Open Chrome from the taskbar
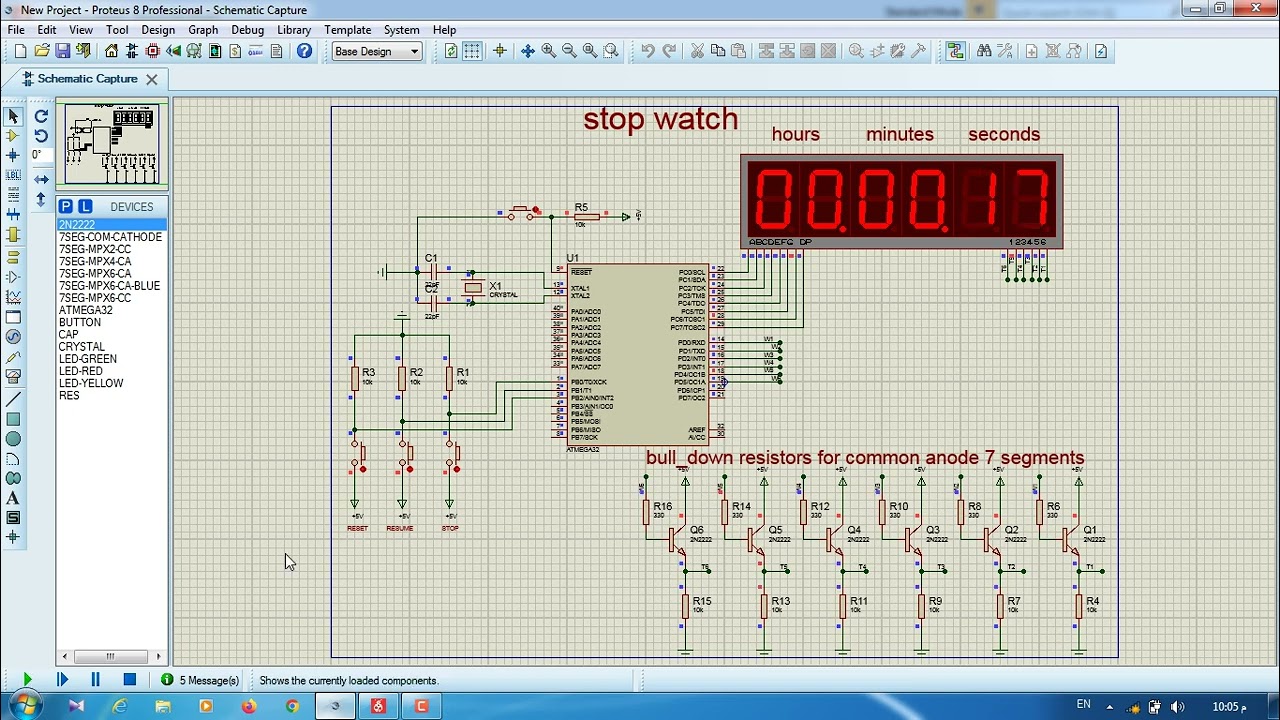 click(x=292, y=706)
